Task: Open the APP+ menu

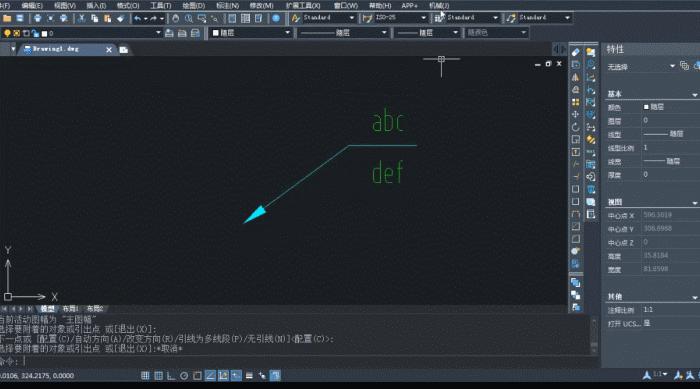Action: (x=409, y=6)
